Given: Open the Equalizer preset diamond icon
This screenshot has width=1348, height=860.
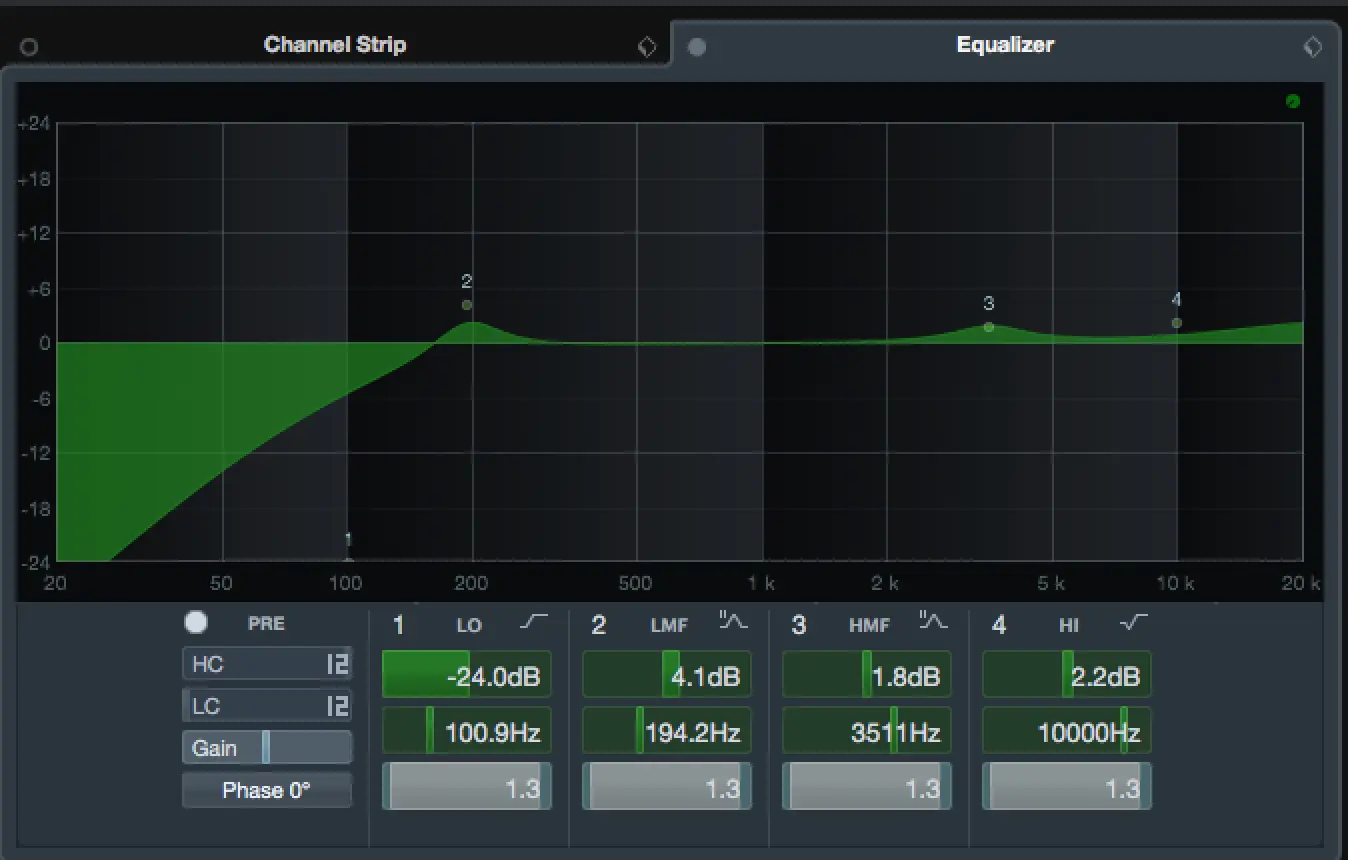Looking at the screenshot, I should tap(1312, 47).
